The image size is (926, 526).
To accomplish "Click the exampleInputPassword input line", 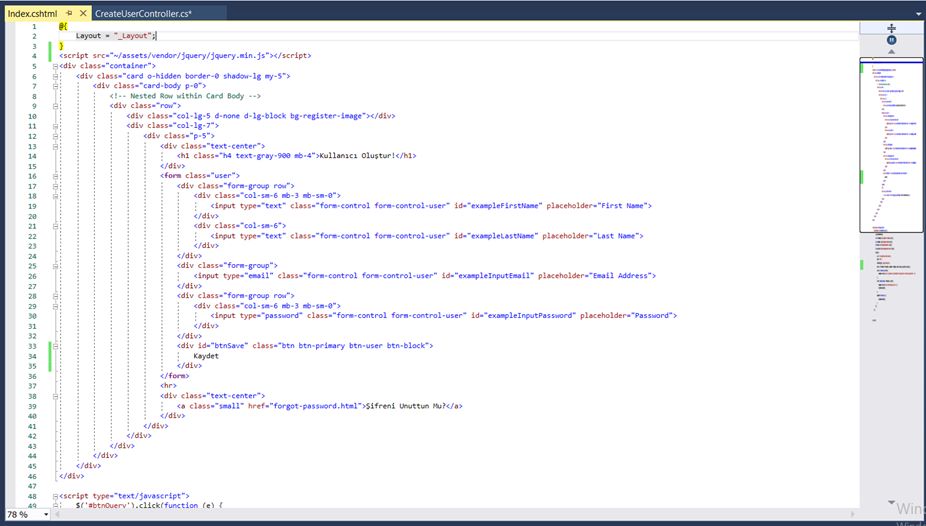I will pyautogui.click(x=444, y=316).
